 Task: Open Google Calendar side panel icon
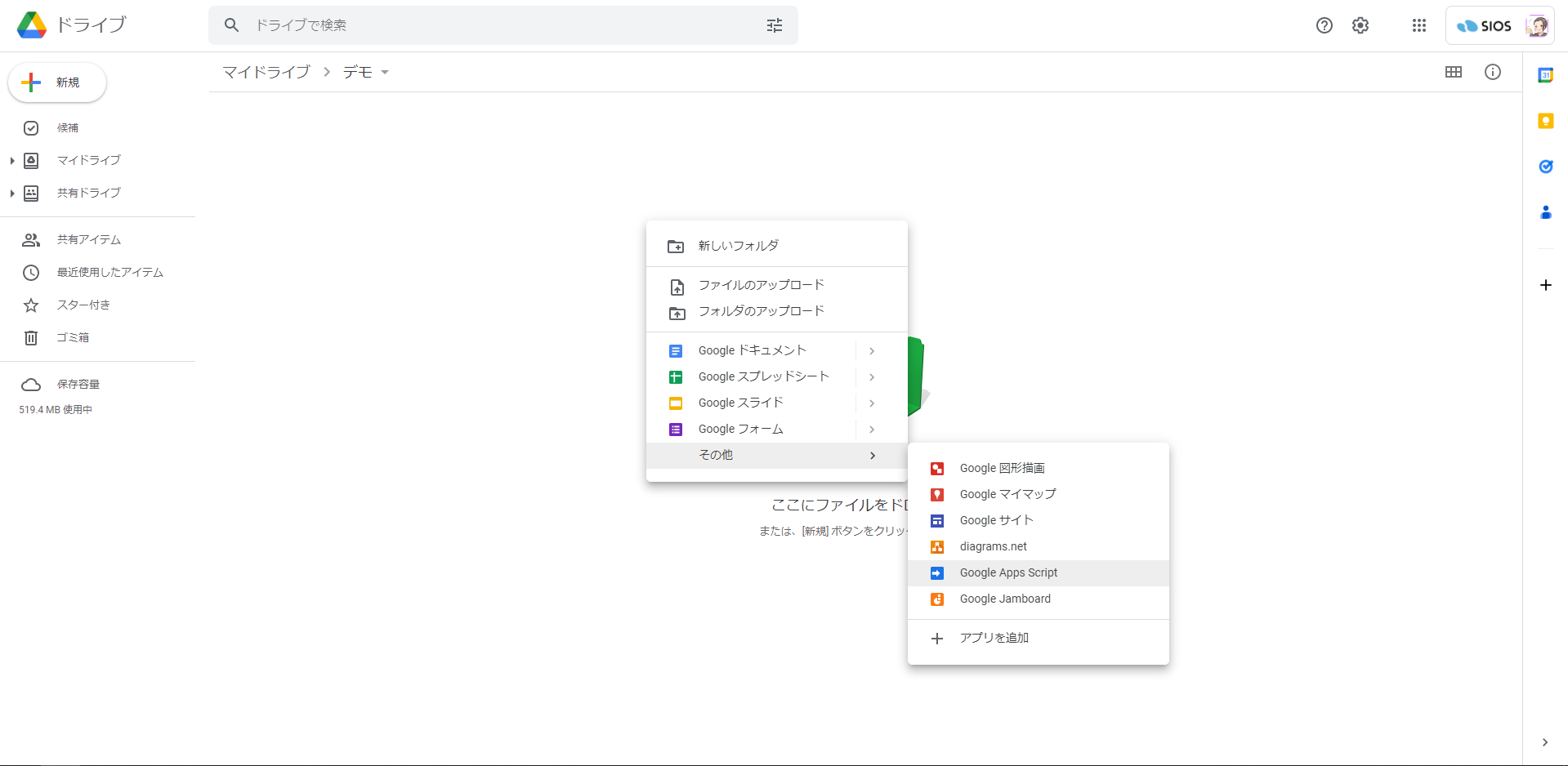pyautogui.click(x=1546, y=75)
